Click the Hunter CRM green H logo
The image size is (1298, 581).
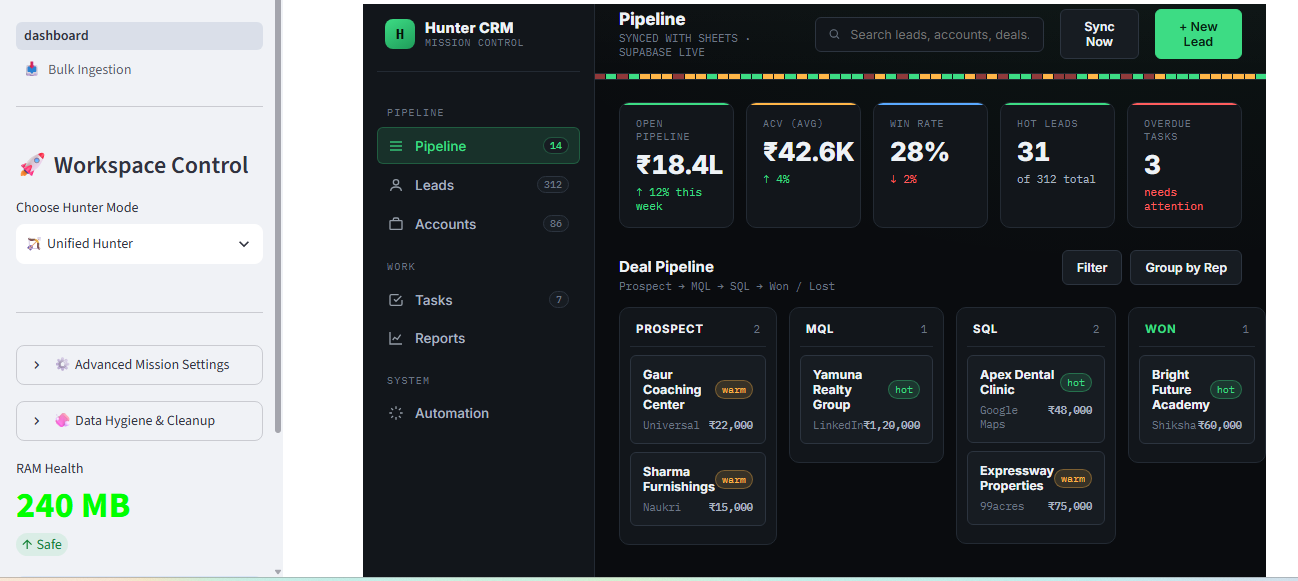[x=399, y=34]
